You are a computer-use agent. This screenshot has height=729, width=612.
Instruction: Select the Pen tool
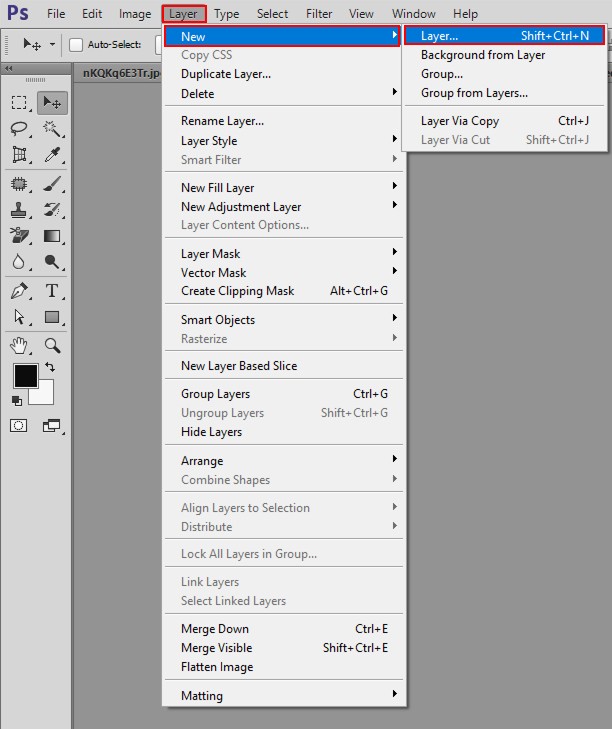(x=19, y=291)
